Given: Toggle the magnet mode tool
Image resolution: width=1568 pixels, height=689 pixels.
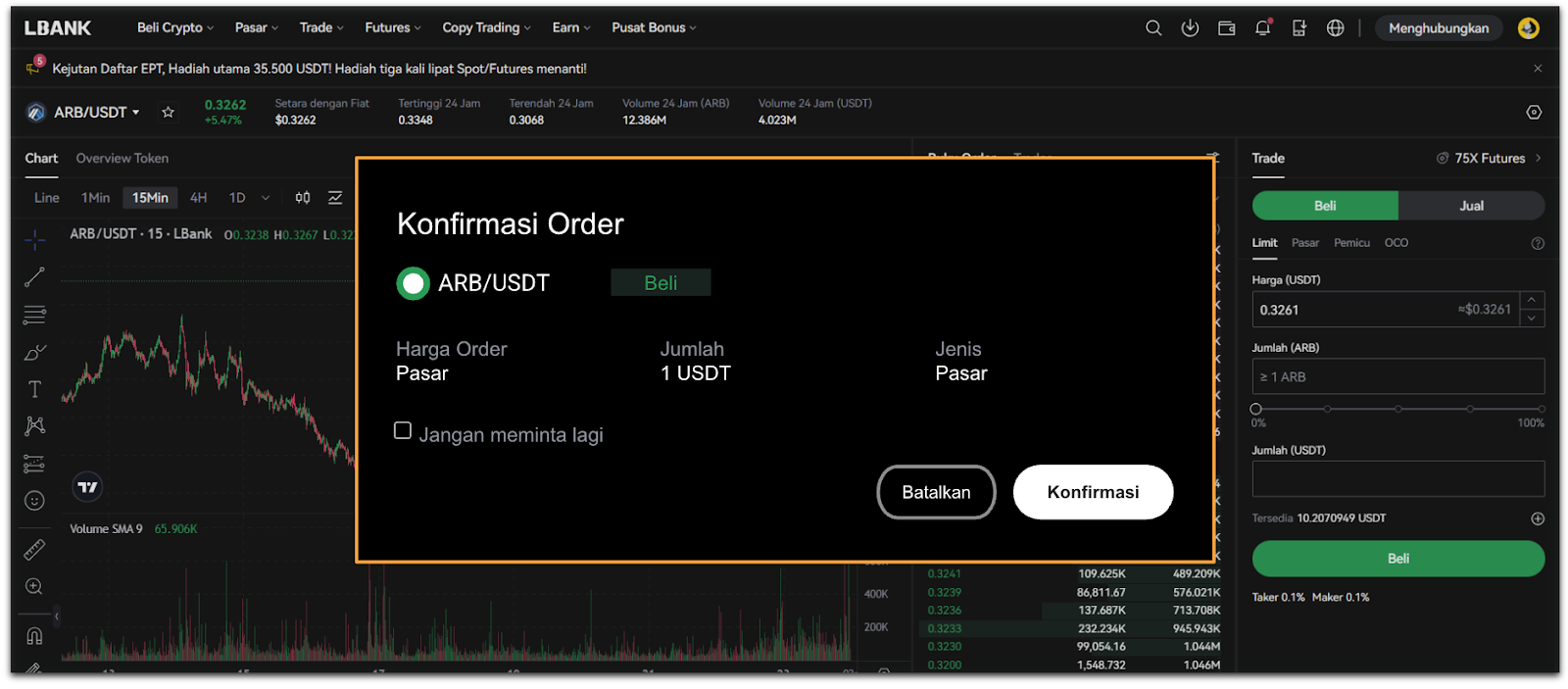Looking at the screenshot, I should coord(34,636).
